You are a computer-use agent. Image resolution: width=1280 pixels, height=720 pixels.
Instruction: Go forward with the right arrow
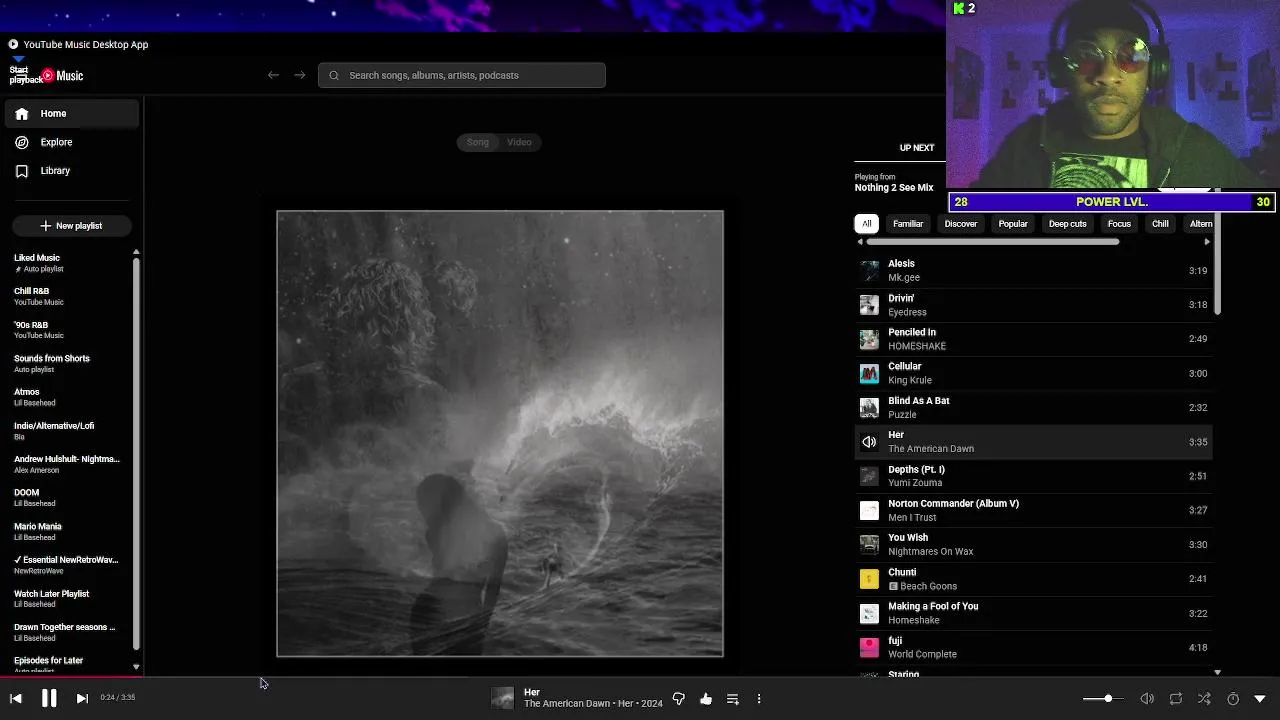[299, 75]
